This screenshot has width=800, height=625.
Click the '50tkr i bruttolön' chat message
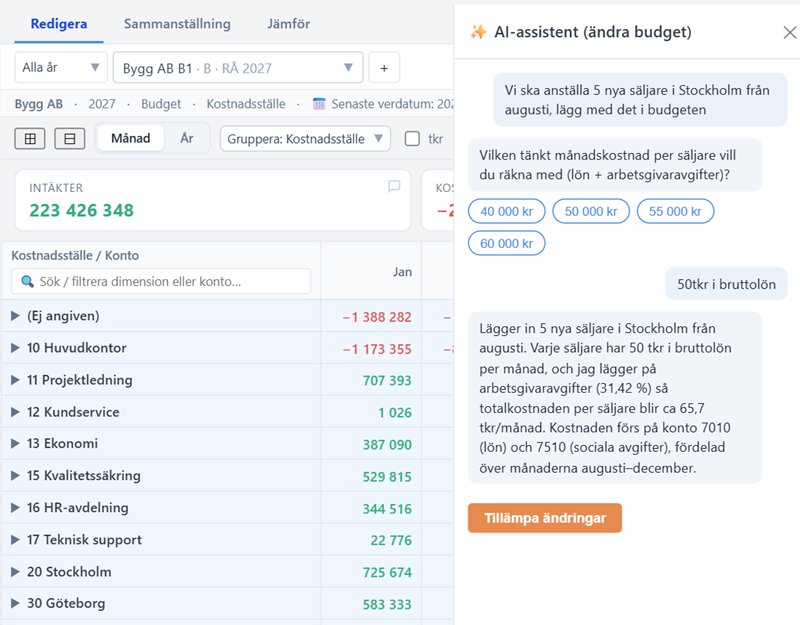[726, 284]
